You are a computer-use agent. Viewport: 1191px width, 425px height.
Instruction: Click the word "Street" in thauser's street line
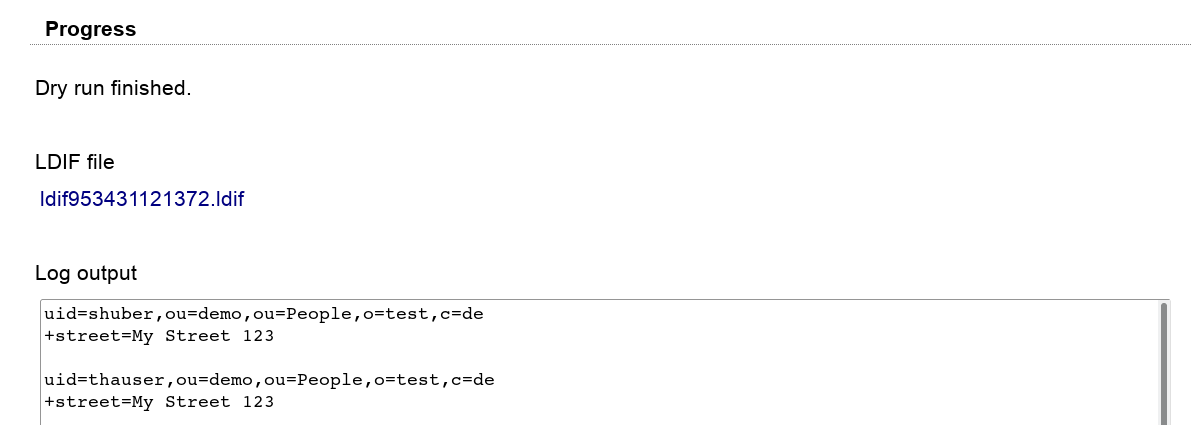point(198,402)
